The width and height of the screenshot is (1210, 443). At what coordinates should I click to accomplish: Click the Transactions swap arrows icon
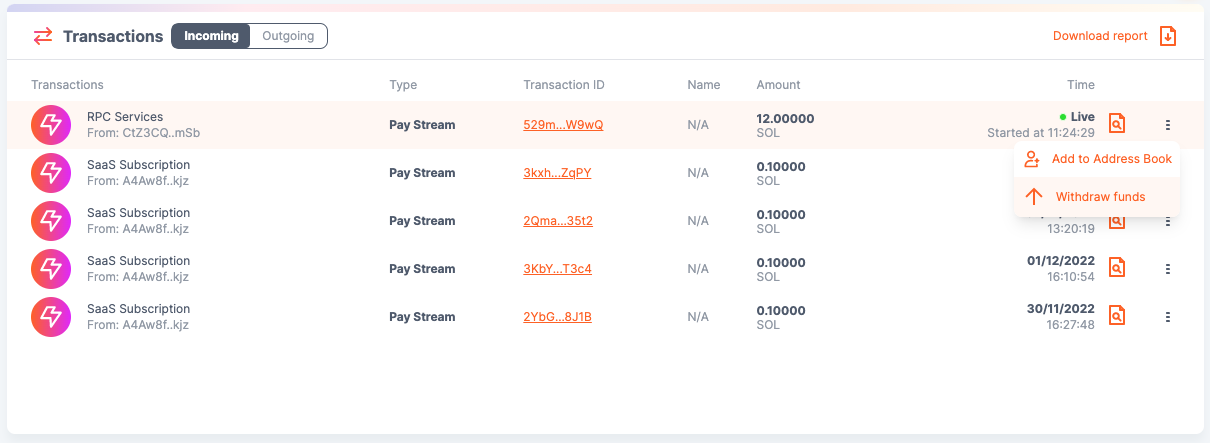click(x=43, y=36)
